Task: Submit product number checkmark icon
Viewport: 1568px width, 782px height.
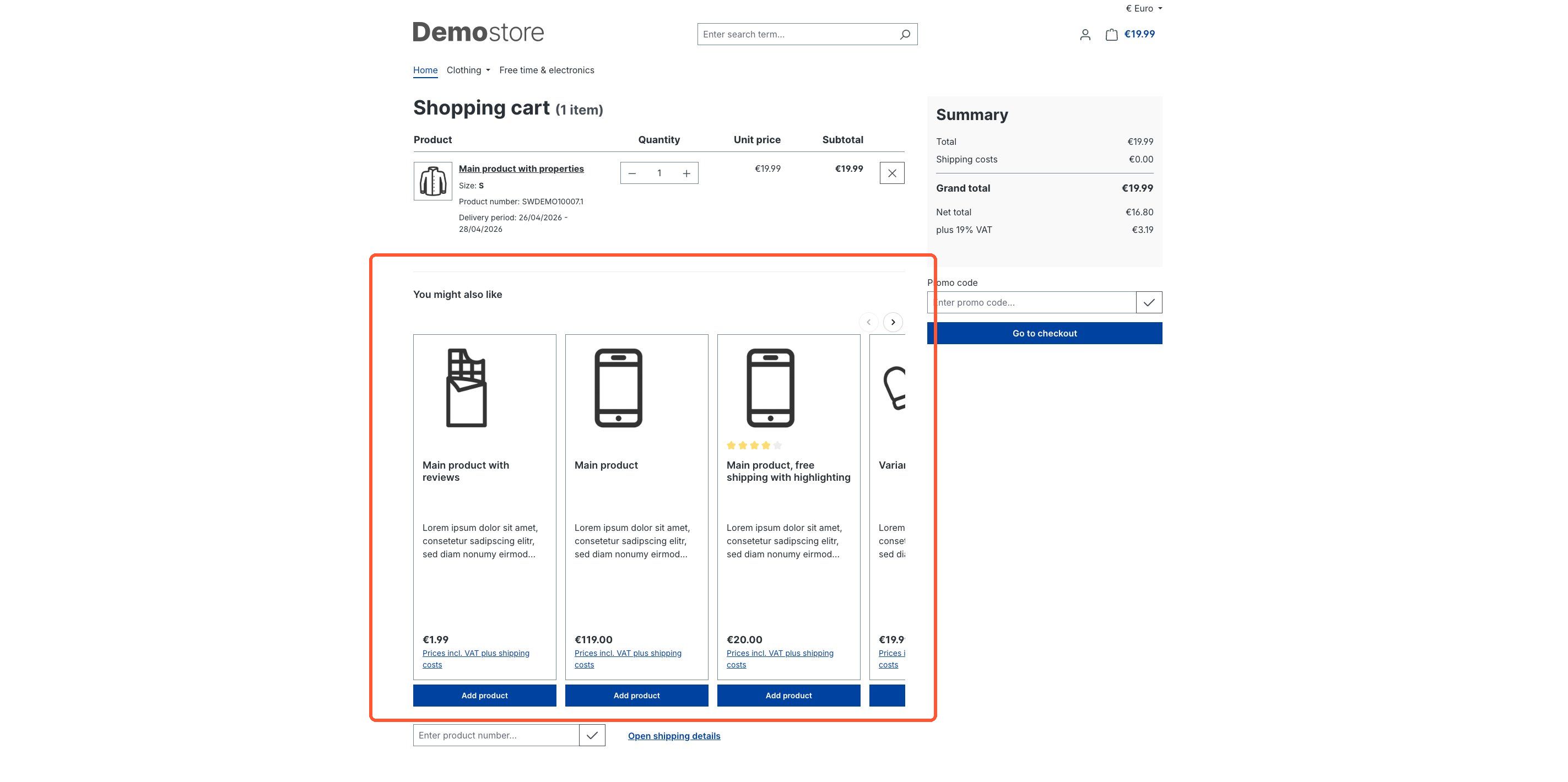Action: coord(592,735)
